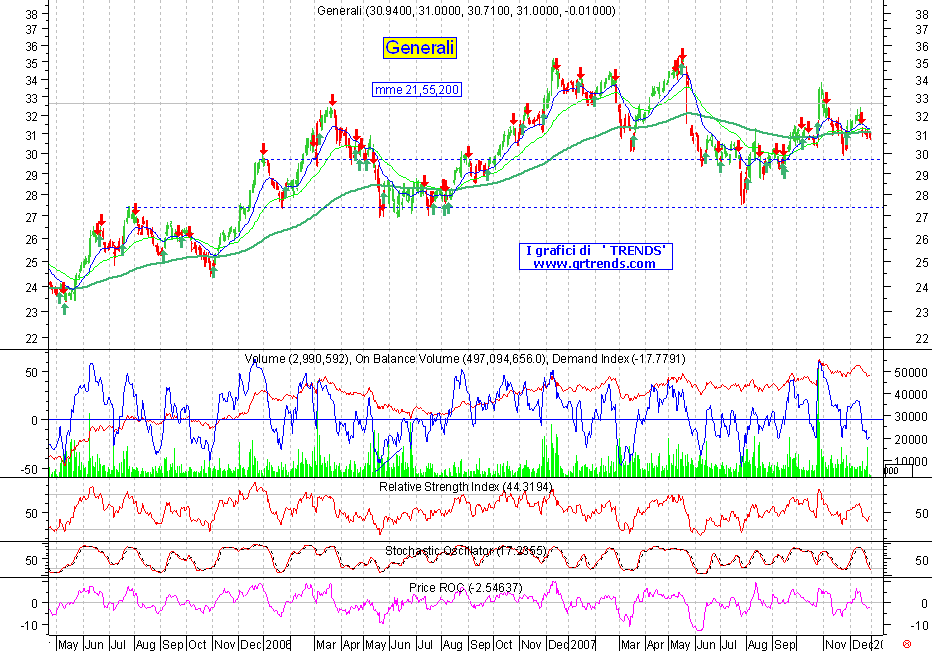
Task: Click the Relative Strength Index (44.3194) label
Action: [466, 486]
